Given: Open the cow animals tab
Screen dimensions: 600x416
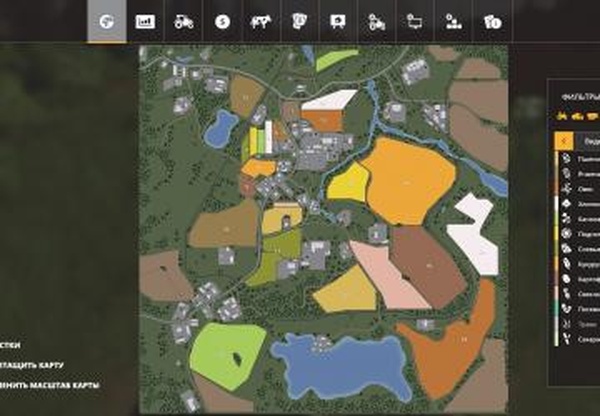Looking at the screenshot, I should point(261,22).
